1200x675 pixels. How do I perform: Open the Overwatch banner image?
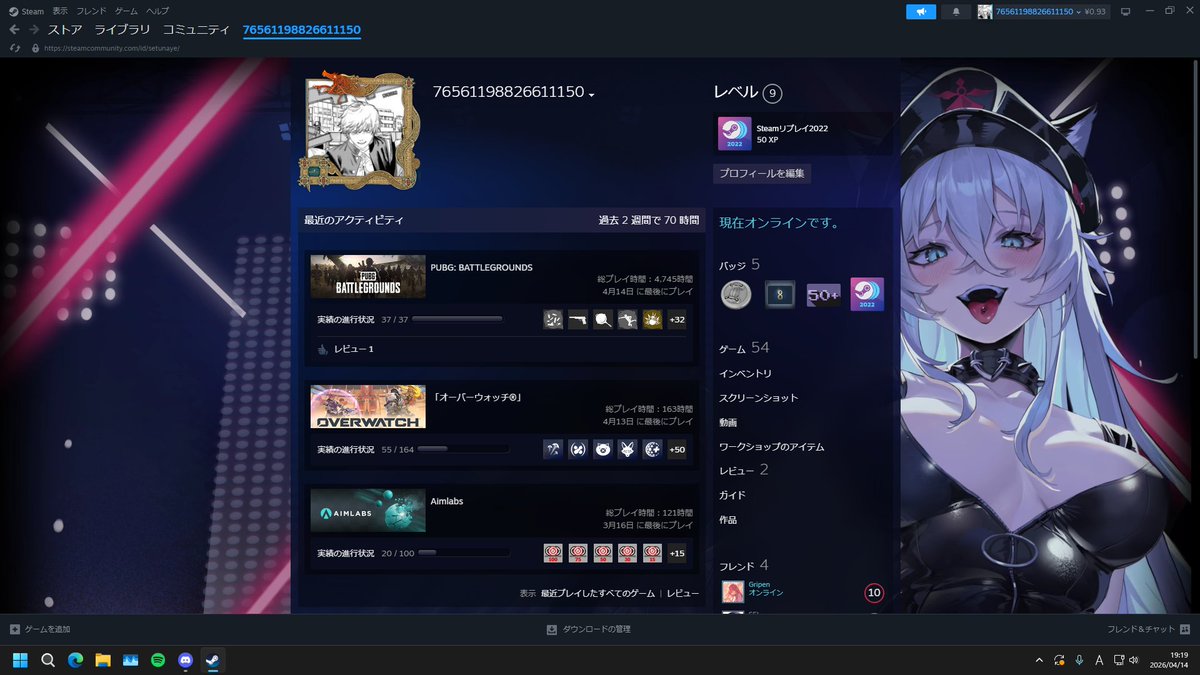(x=368, y=406)
